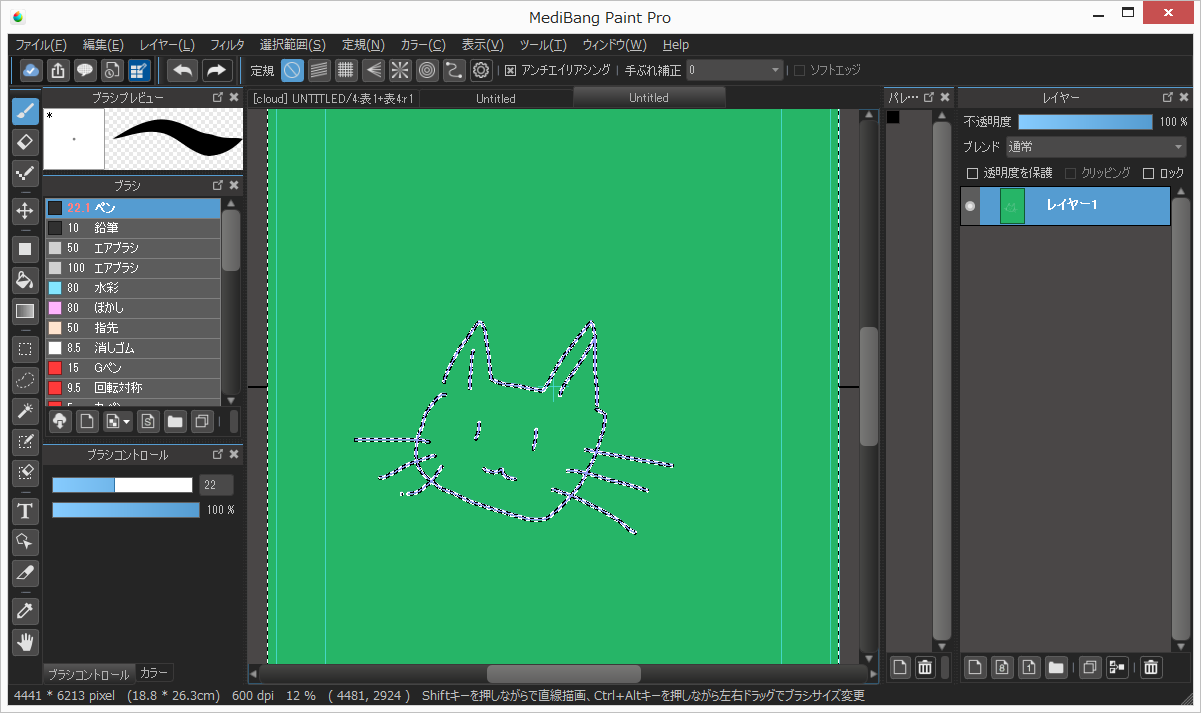1201x713 pixels.
Task: Switch to the カラー tab
Action: 154,673
